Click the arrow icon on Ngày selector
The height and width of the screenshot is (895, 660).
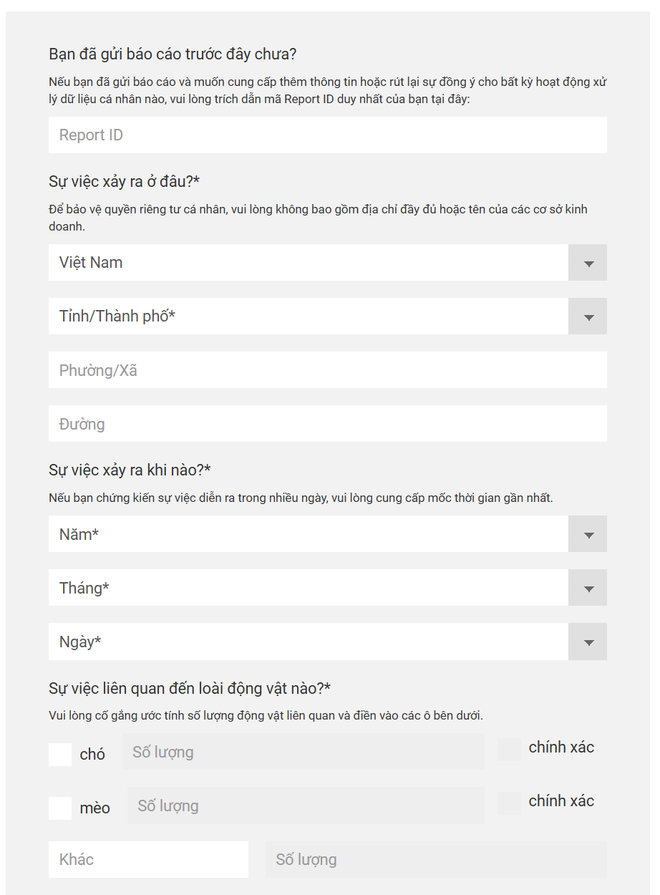588,642
